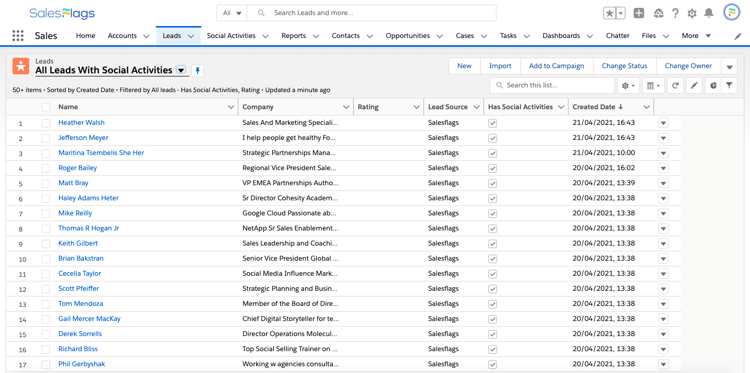
Task: Show the list filters funnel icon
Action: tap(729, 86)
